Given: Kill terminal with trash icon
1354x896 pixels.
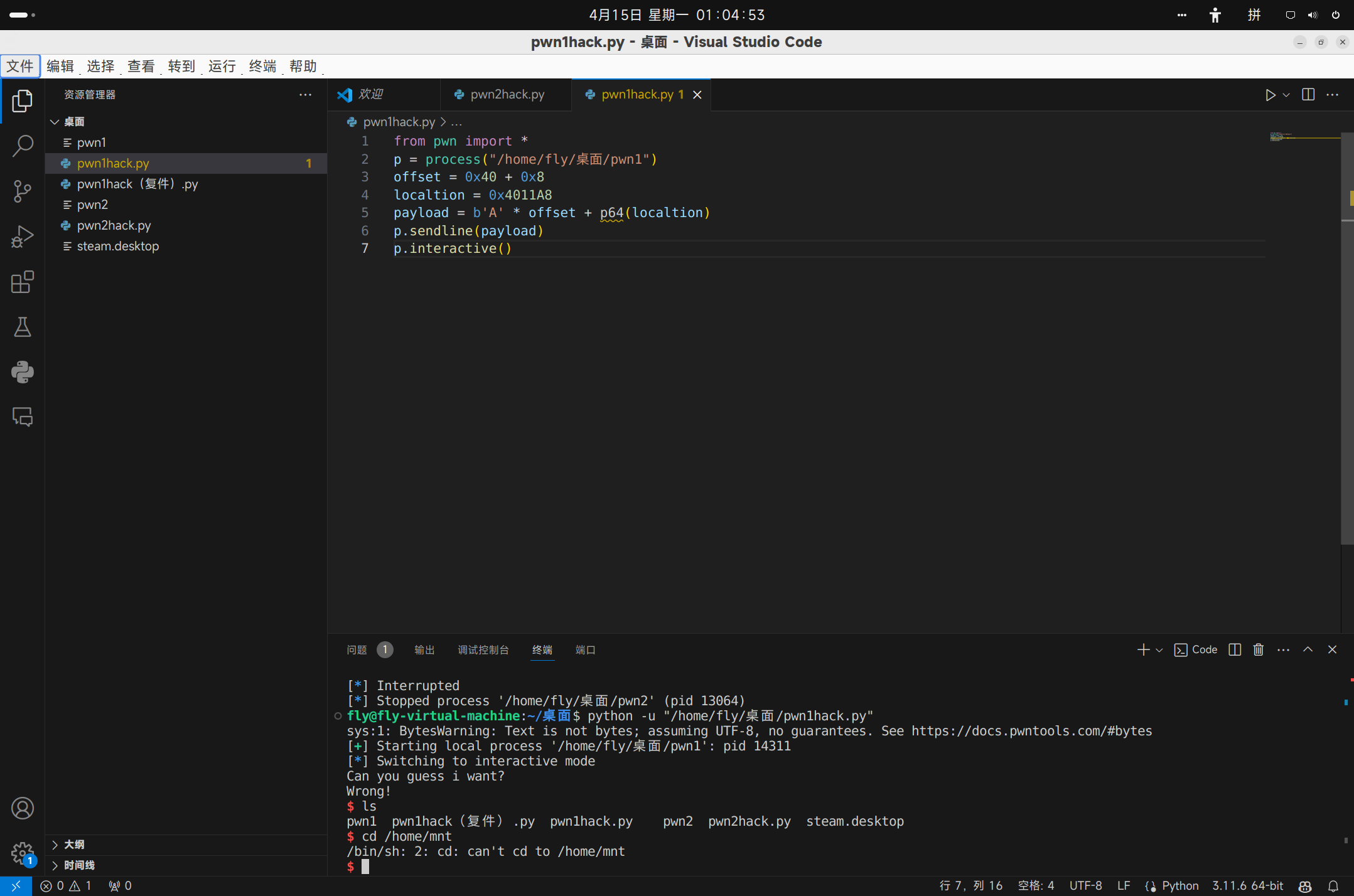Looking at the screenshot, I should click(x=1258, y=649).
